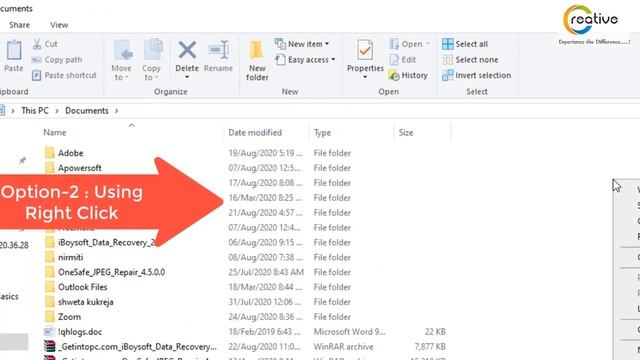Click the Properties checkmark icon
The width and height of the screenshot is (640, 360).
click(x=365, y=50)
